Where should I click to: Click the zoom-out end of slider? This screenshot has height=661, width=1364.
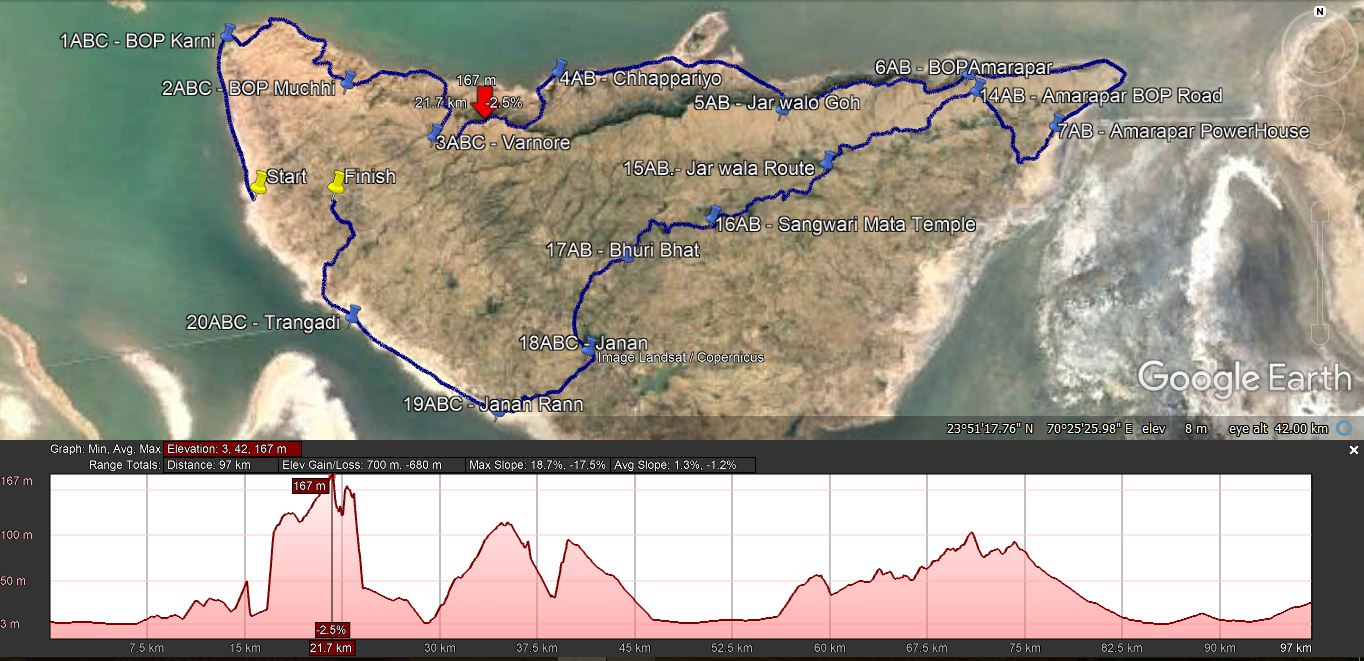coord(1319,335)
